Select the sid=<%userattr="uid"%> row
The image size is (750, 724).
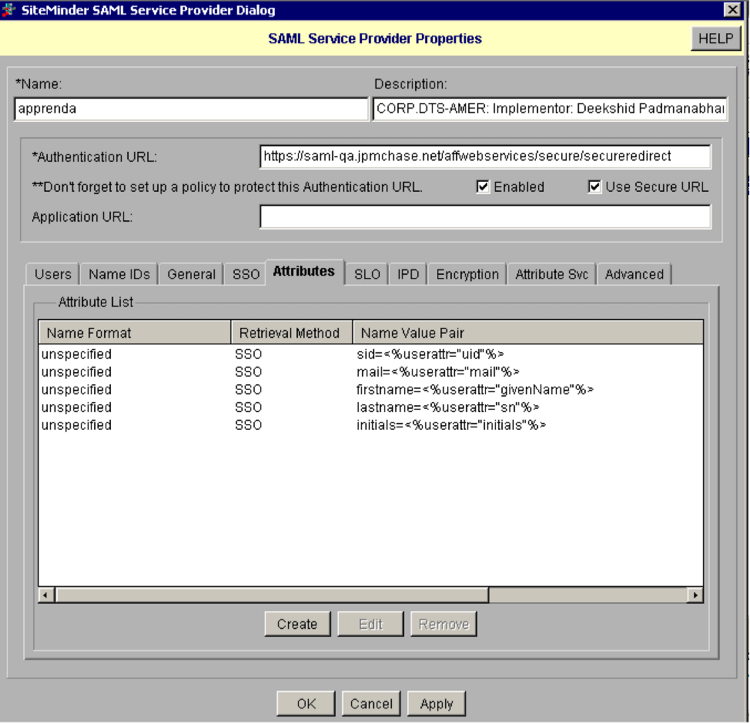click(371, 354)
